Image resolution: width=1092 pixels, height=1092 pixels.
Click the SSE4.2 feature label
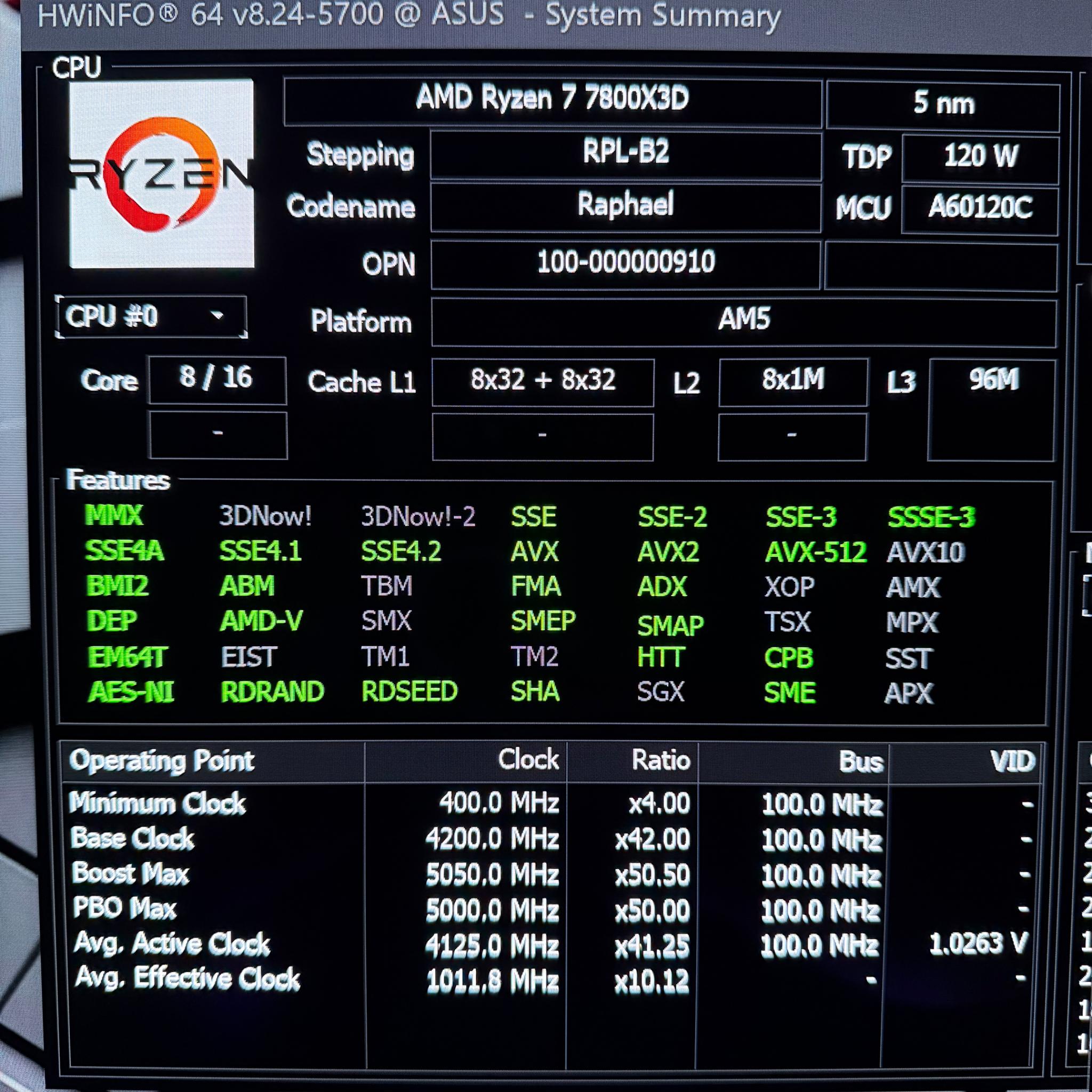coord(402,552)
